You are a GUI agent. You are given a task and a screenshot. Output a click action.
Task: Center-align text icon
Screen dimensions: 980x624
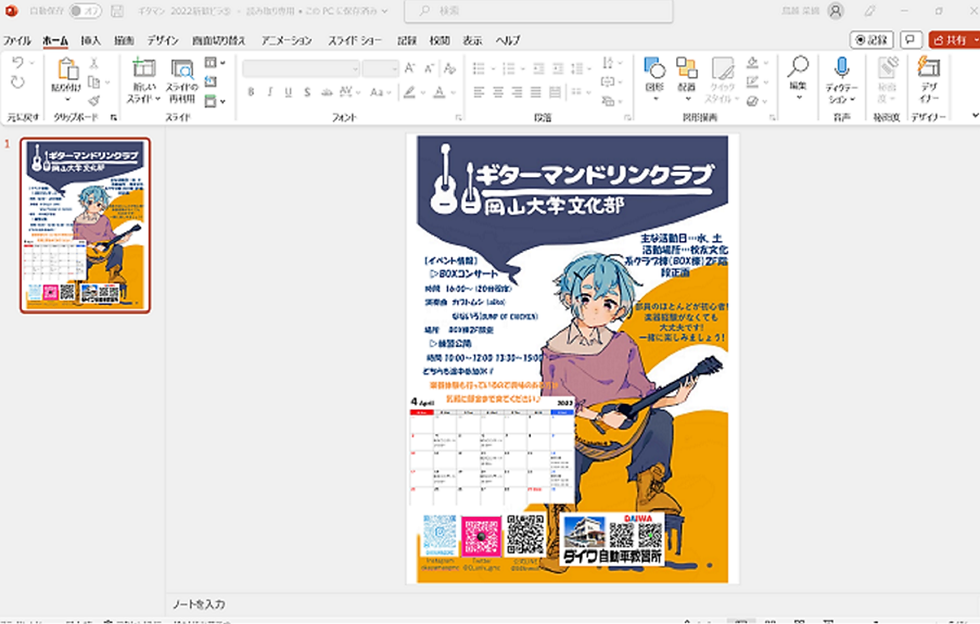coord(498,93)
